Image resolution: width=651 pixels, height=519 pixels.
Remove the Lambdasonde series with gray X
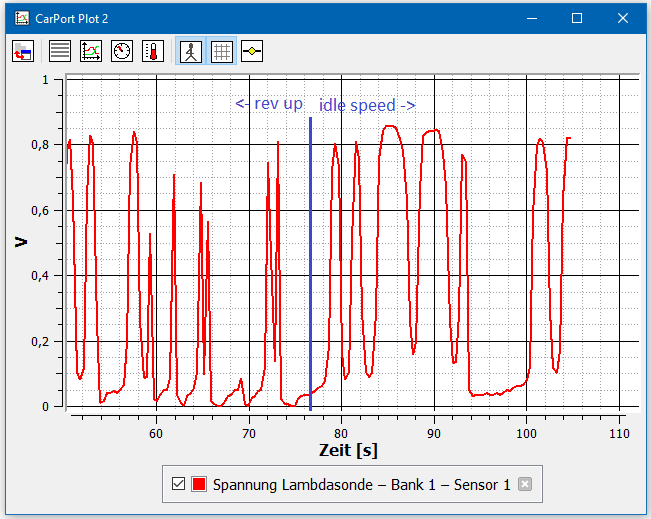525,485
